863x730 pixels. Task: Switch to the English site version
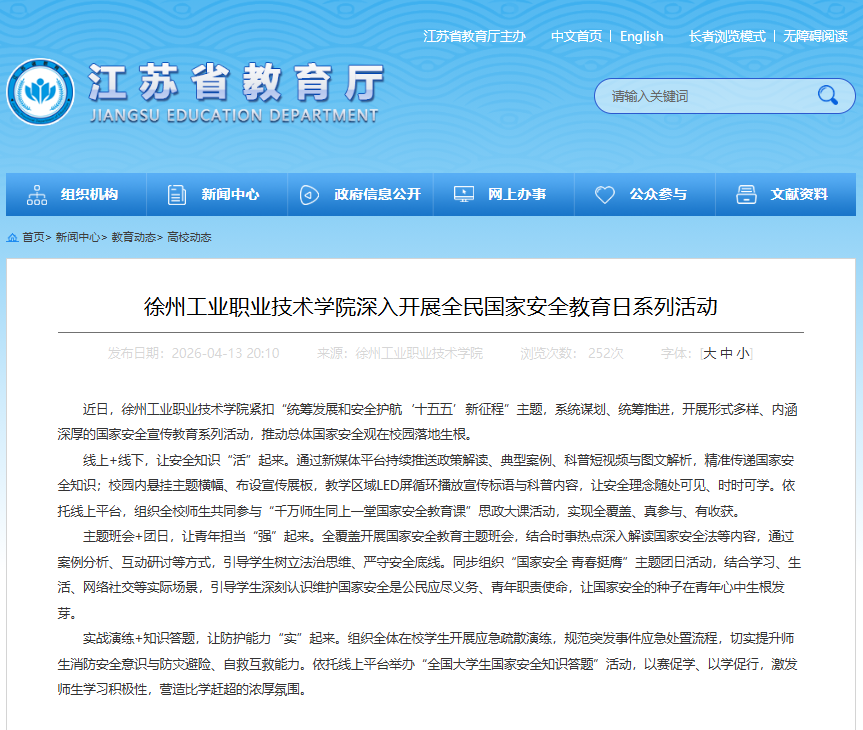641,36
